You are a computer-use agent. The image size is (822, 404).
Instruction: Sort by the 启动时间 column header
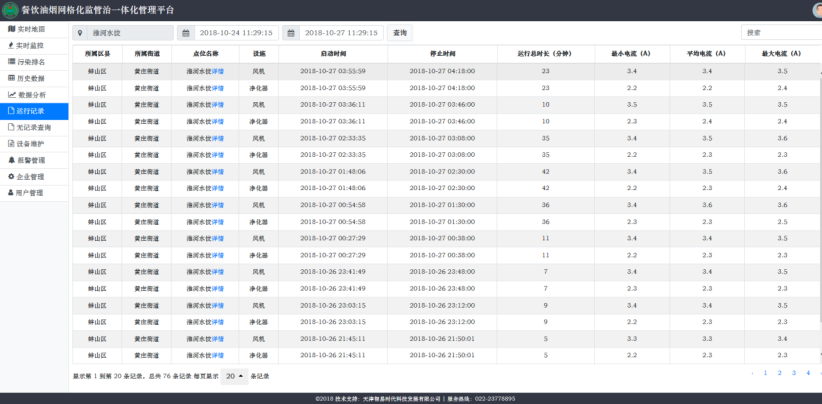[335, 53]
